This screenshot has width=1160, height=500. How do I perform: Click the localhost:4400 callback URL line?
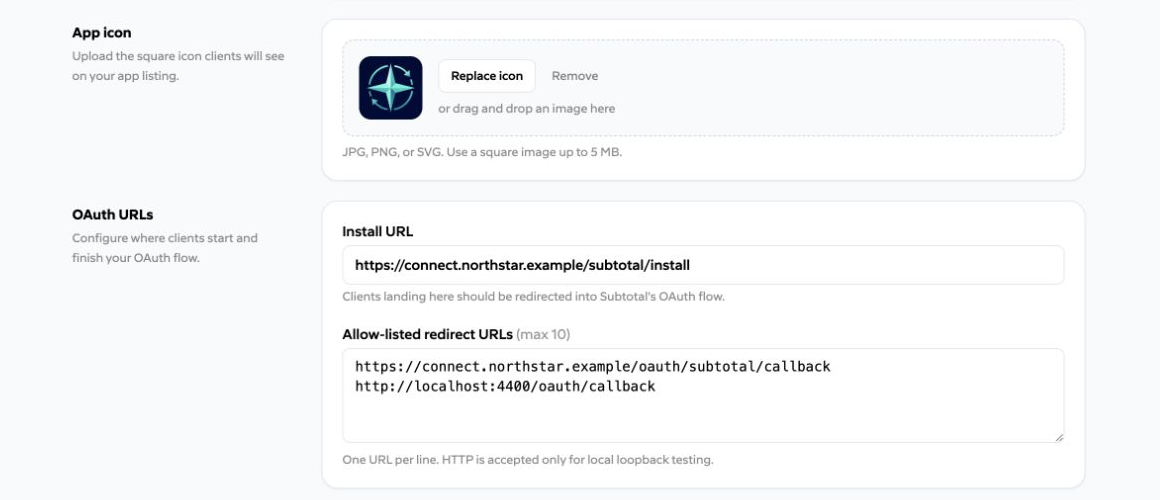(x=505, y=386)
